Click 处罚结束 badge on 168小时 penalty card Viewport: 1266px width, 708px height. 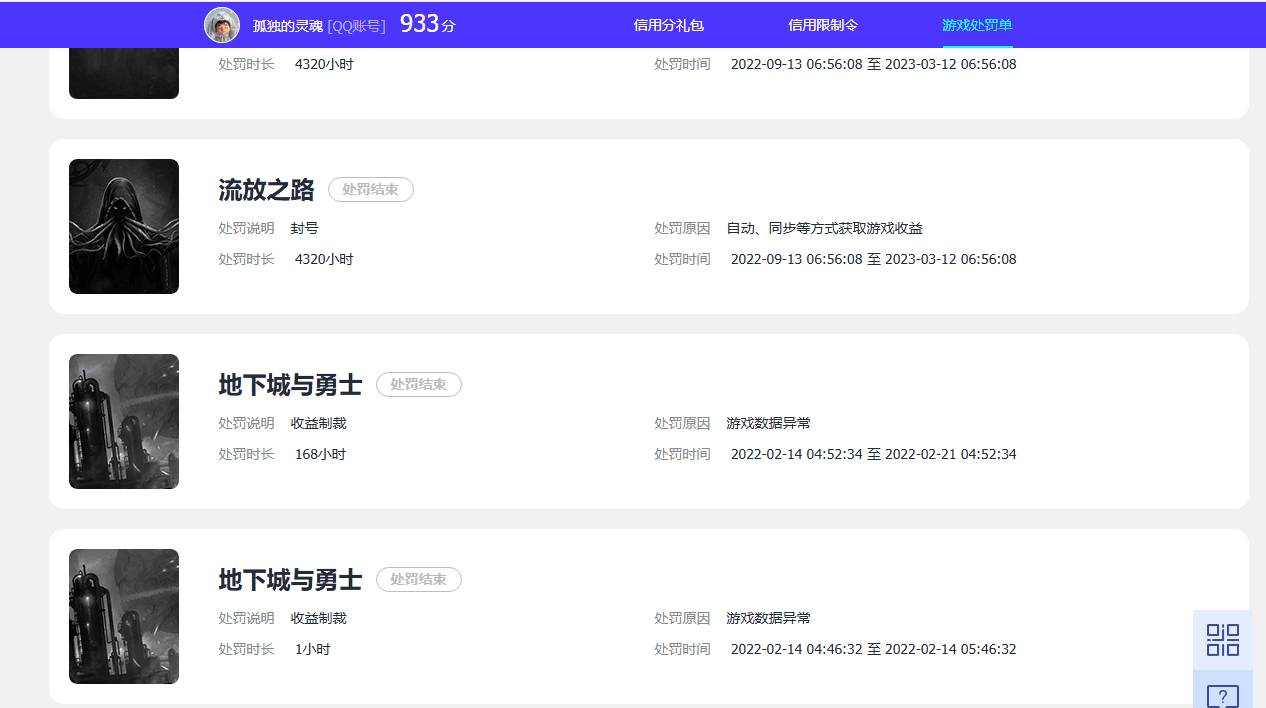[418, 385]
